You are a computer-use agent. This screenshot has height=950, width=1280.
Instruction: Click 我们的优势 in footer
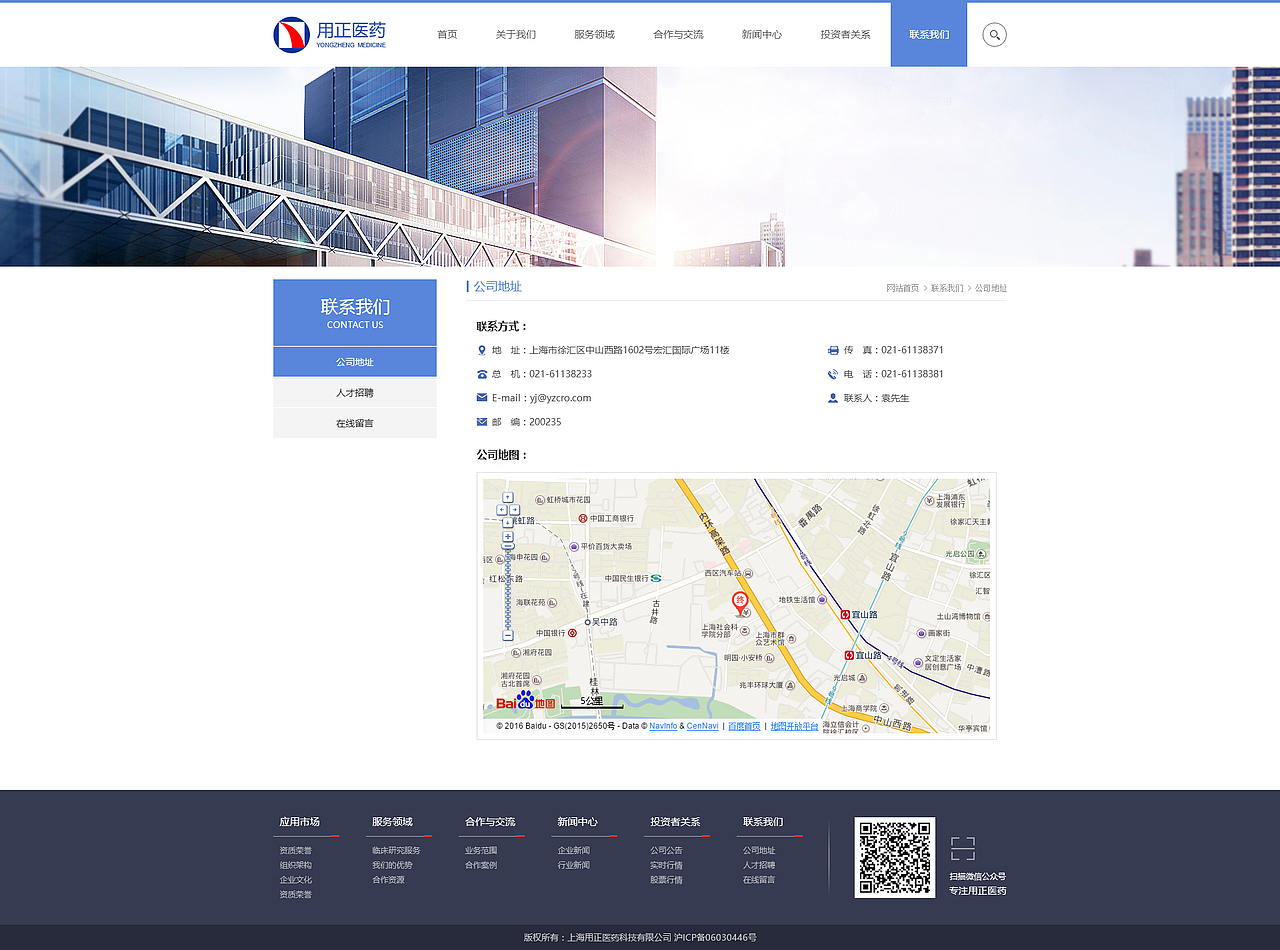coord(392,865)
